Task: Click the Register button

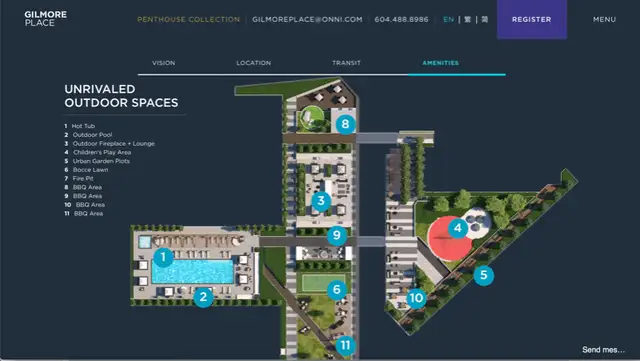Action: point(531,19)
